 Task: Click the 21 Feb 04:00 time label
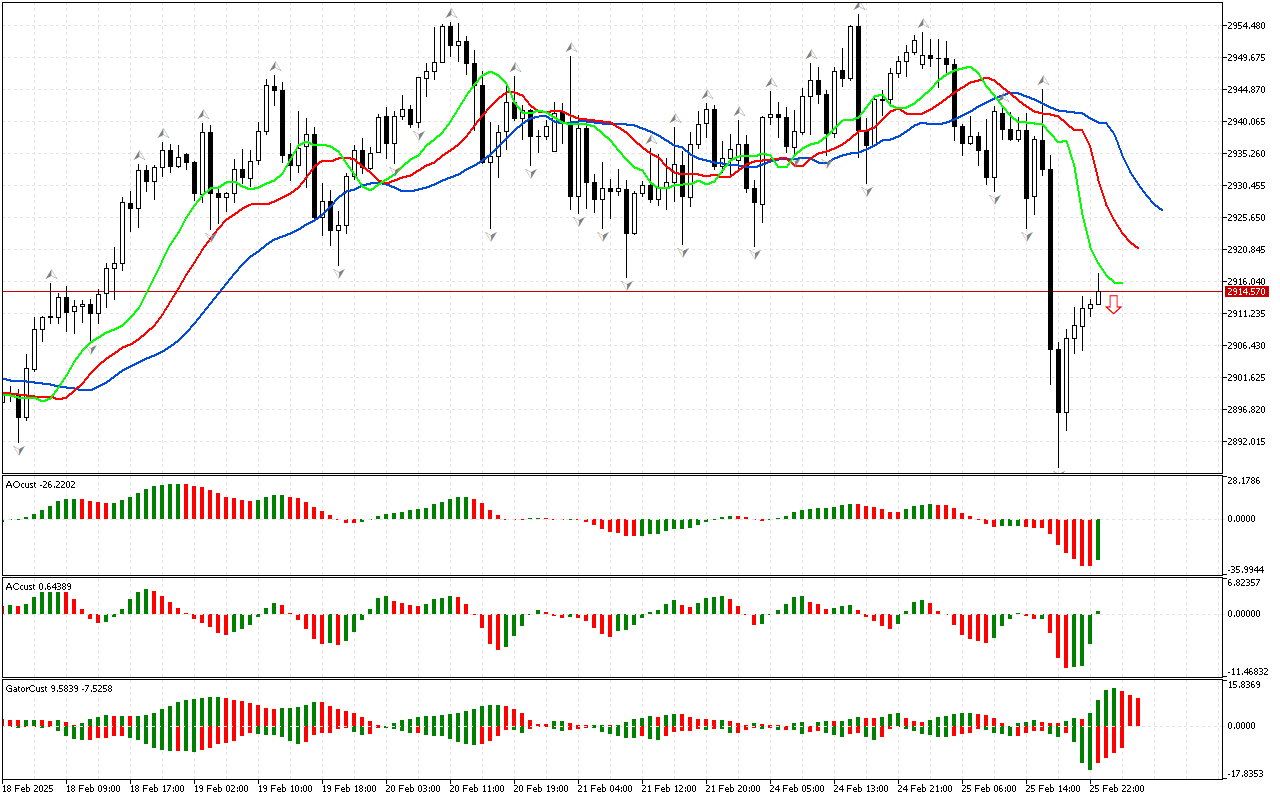click(604, 789)
